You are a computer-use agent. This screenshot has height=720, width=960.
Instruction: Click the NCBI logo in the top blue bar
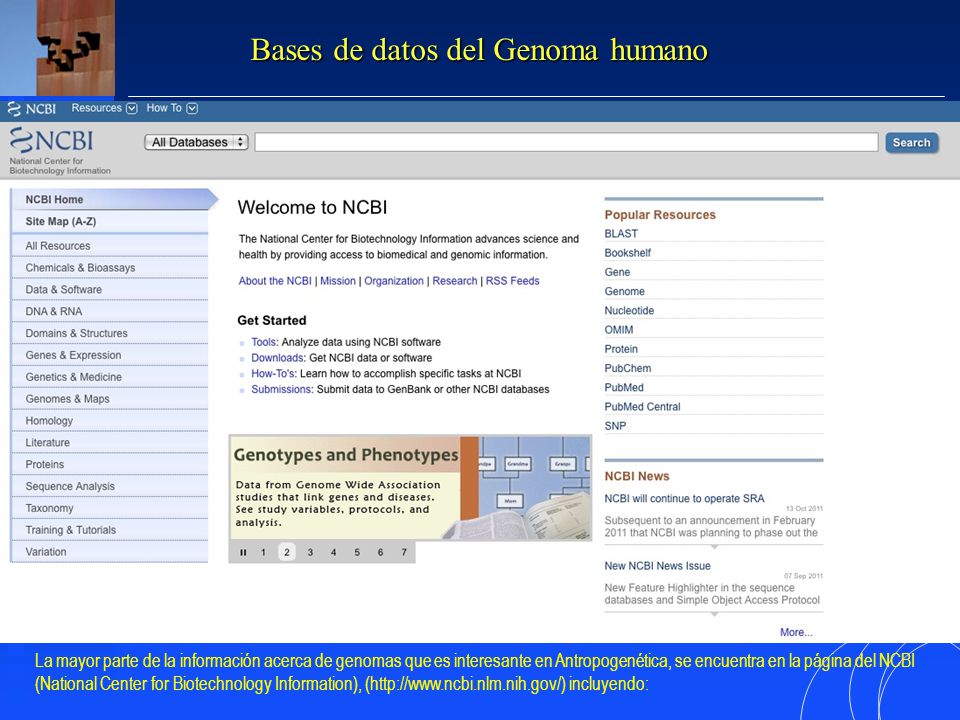pyautogui.click(x=31, y=109)
